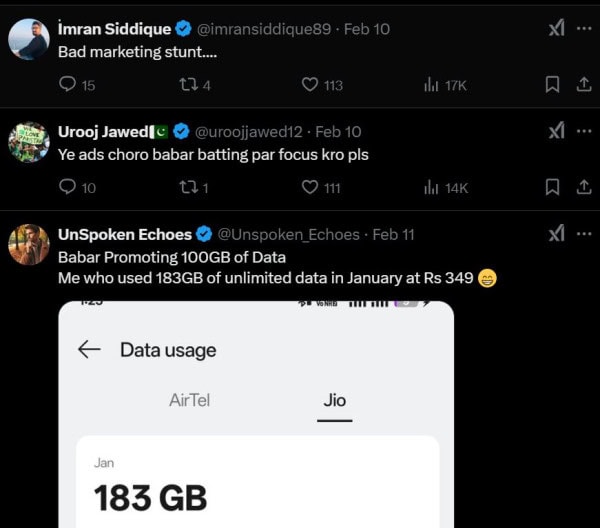This screenshot has width=600, height=528.
Task: Like İmran Siddique's tweet
Action: pyautogui.click(x=310, y=85)
